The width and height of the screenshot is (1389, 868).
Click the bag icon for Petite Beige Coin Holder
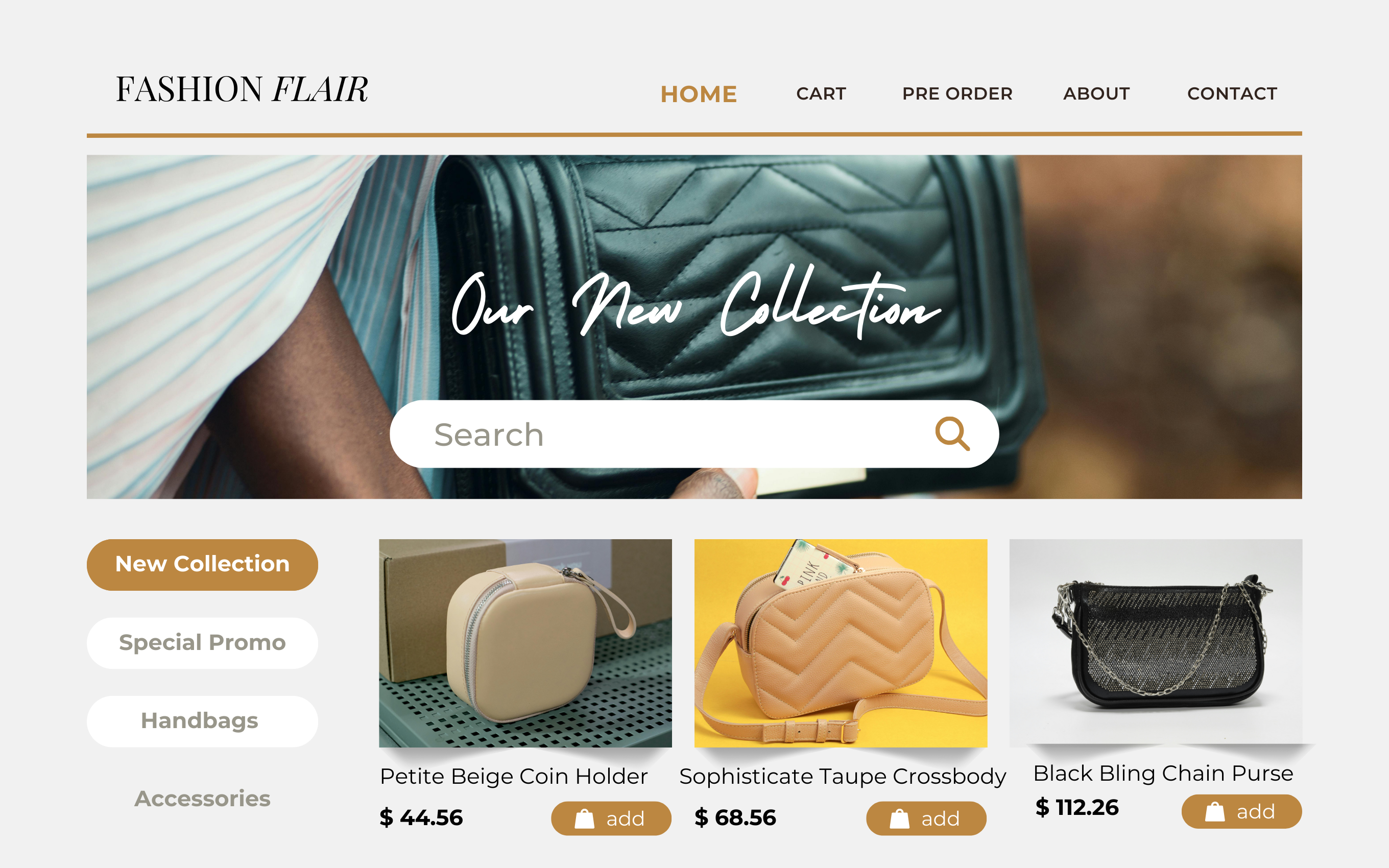584,818
